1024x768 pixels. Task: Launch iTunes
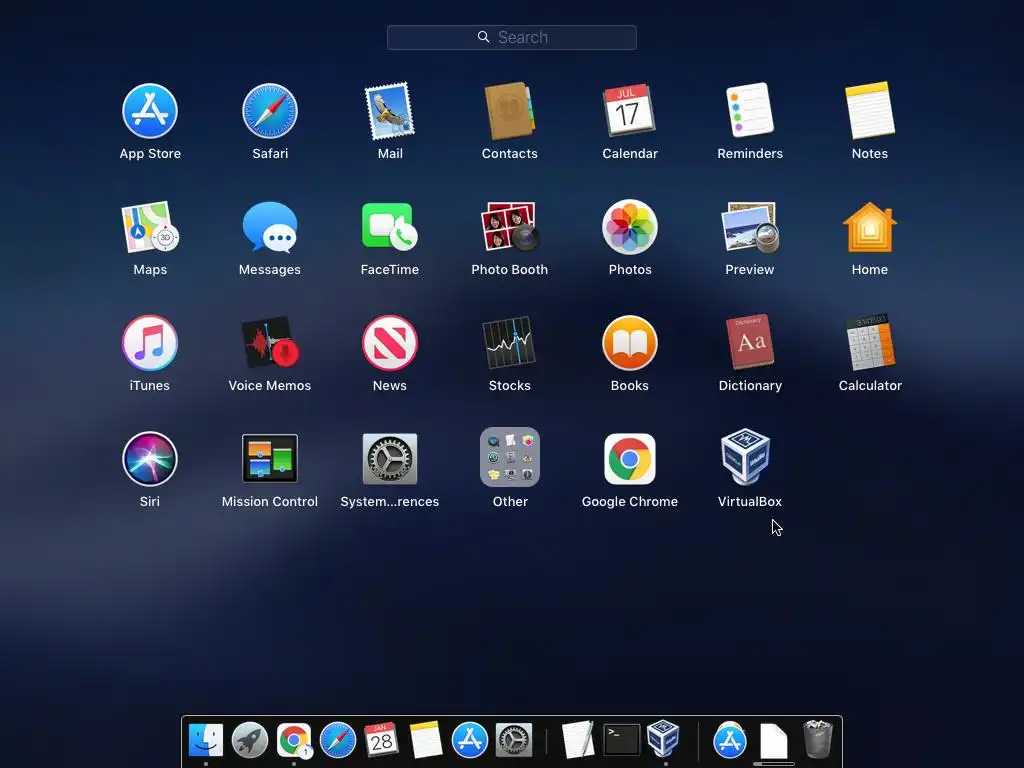pyautogui.click(x=150, y=343)
